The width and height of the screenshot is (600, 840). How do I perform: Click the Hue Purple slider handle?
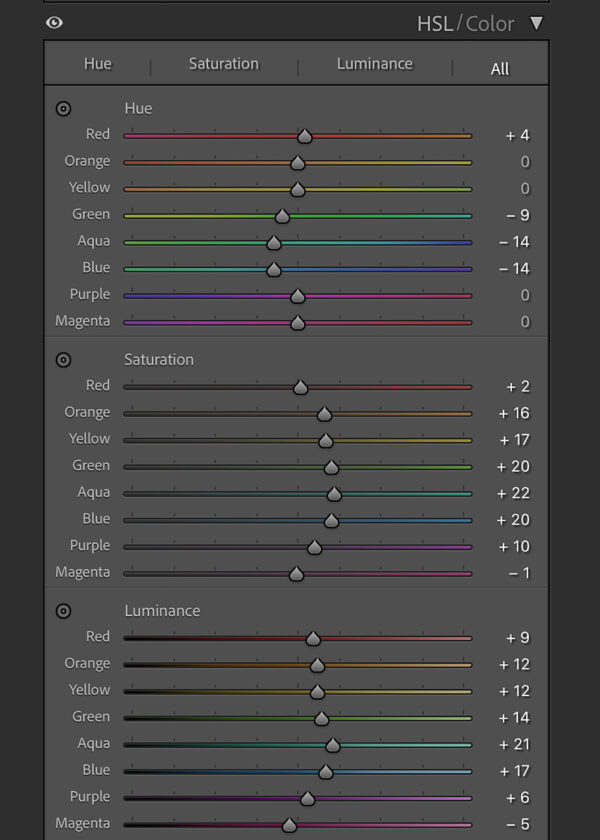pos(298,296)
